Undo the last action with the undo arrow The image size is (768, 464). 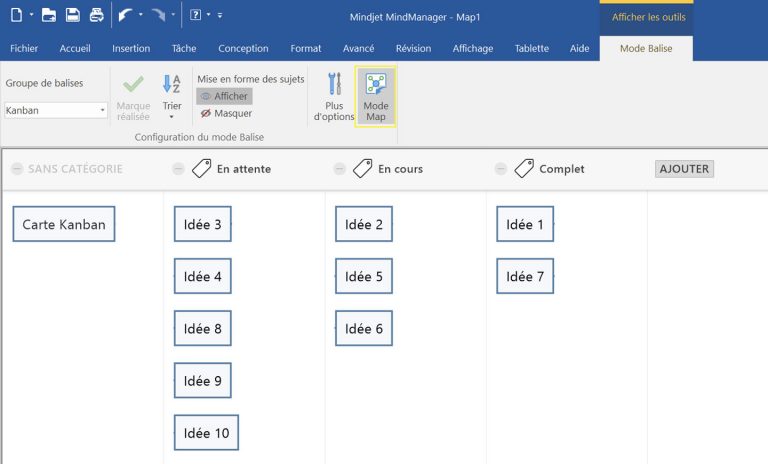(123, 15)
